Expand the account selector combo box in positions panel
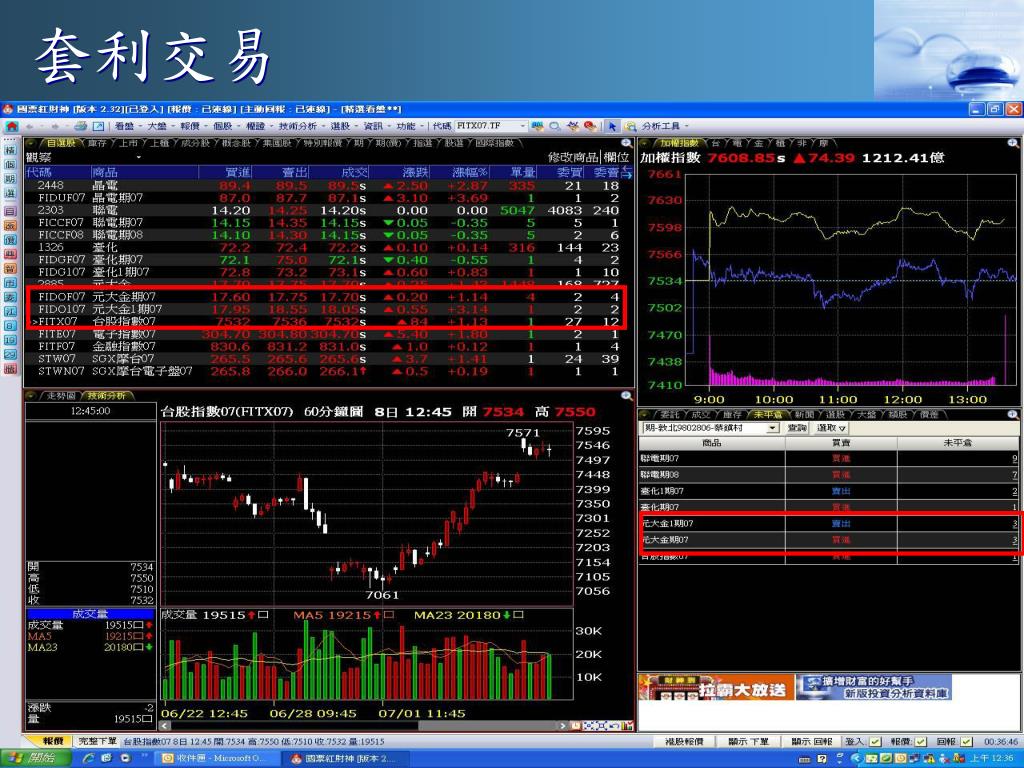Image resolution: width=1024 pixels, height=768 pixels. click(x=773, y=428)
